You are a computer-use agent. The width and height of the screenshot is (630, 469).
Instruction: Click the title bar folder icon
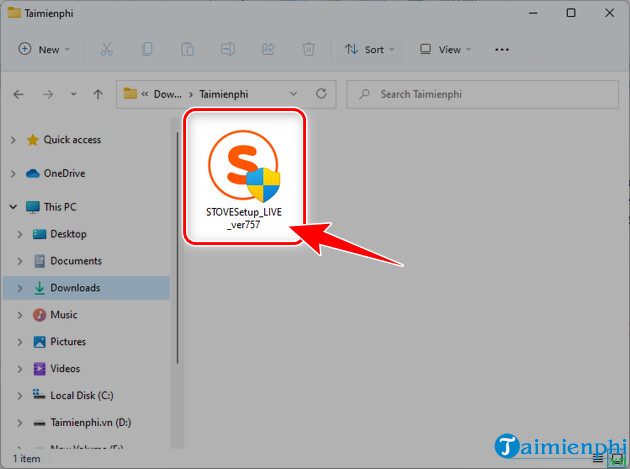pyautogui.click(x=14, y=13)
